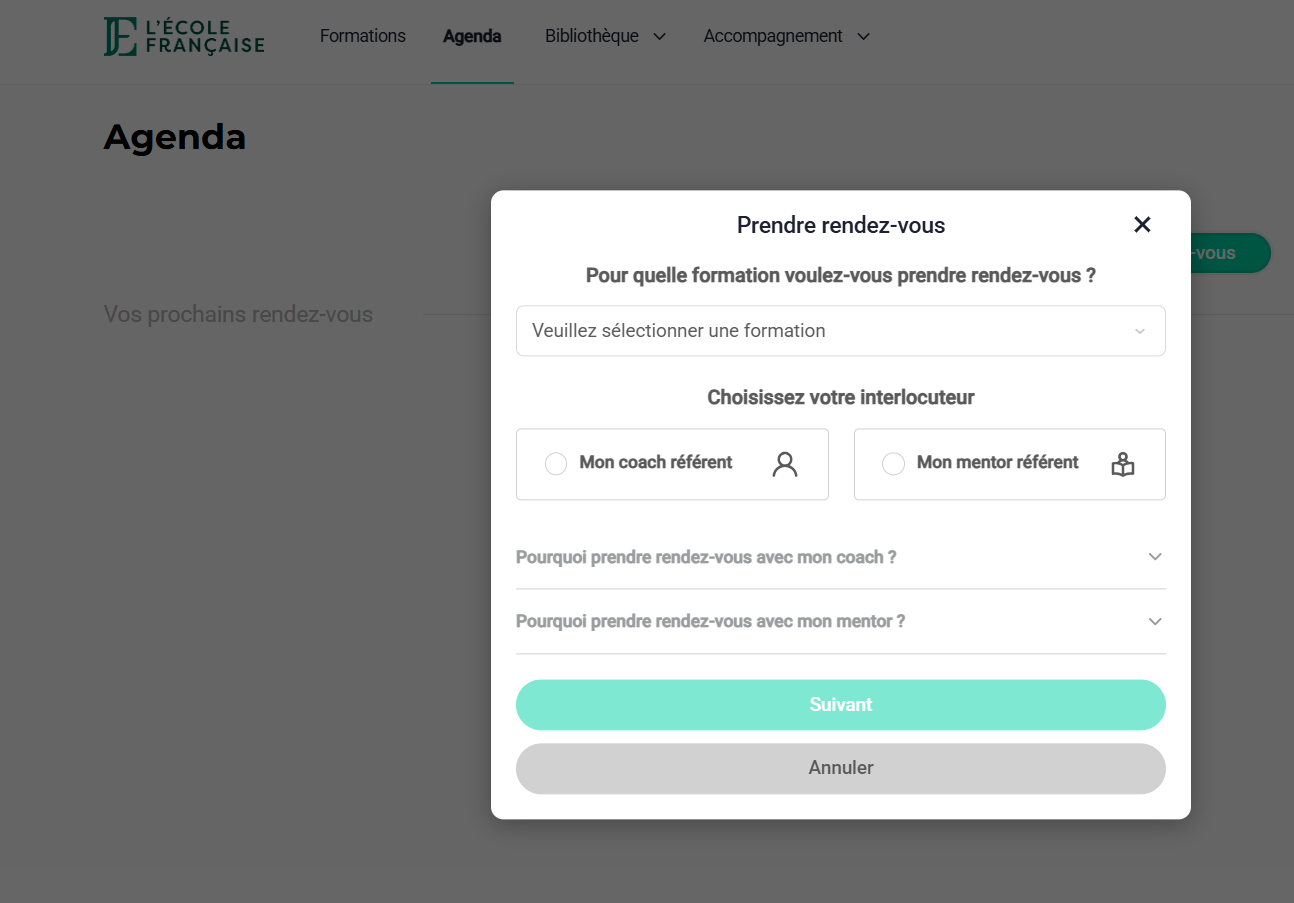
Task: Click the mentor reading-book icon
Action: click(x=1123, y=464)
